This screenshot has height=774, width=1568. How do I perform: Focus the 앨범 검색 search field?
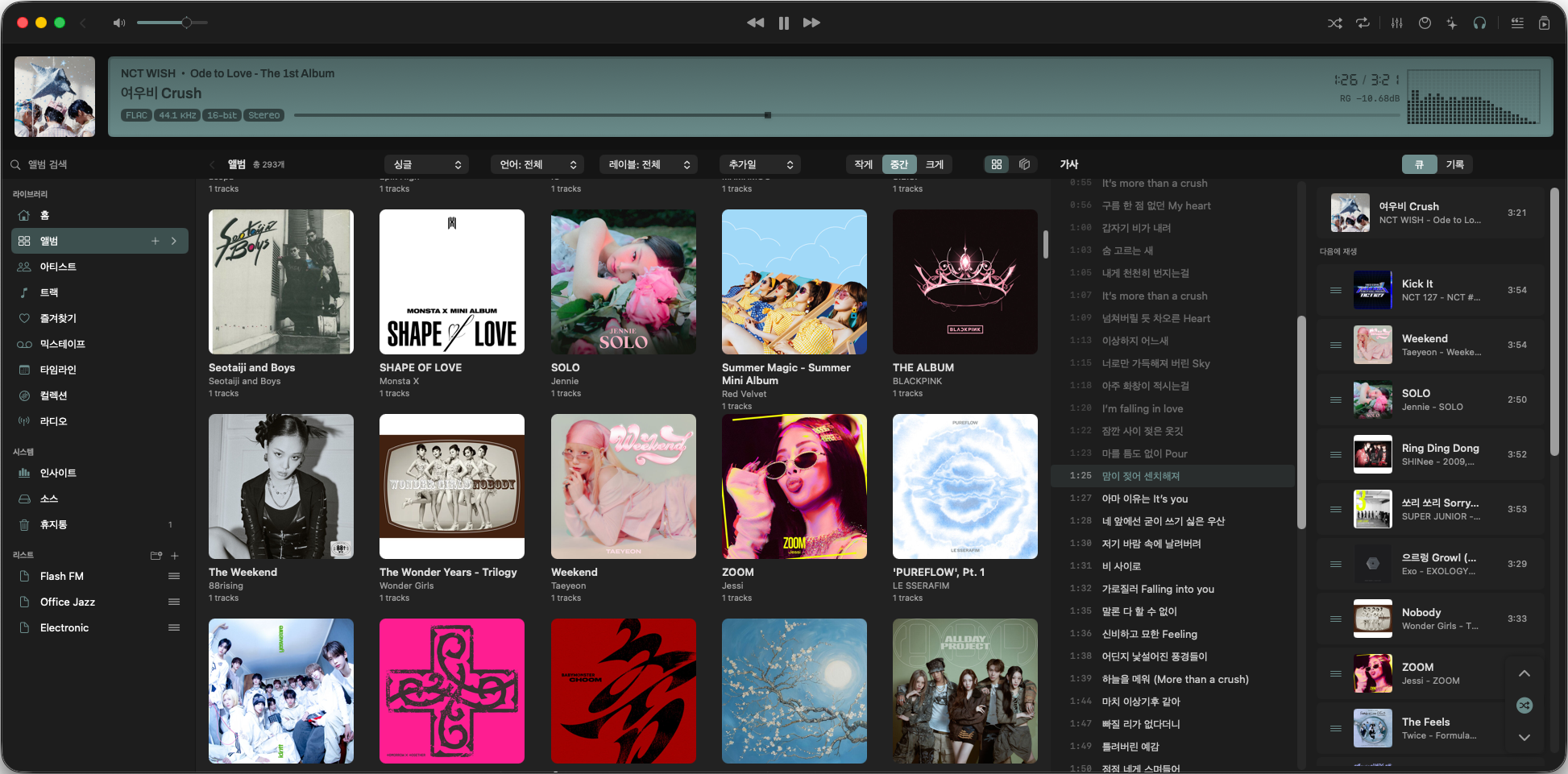click(101, 164)
